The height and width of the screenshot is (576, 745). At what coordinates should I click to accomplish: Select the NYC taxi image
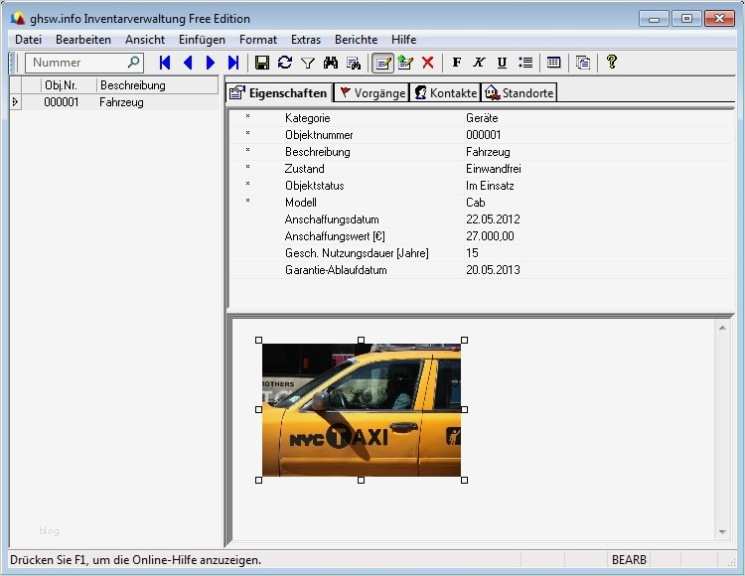361,410
